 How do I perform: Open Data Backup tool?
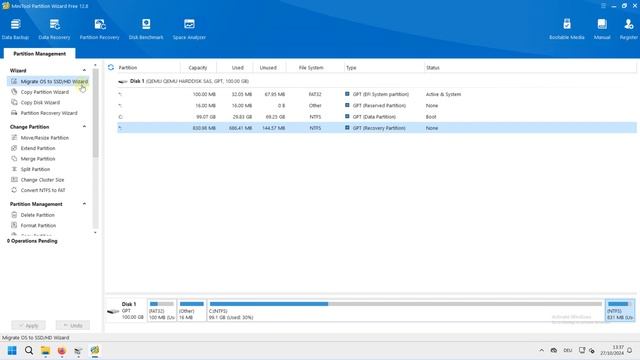tap(15, 29)
